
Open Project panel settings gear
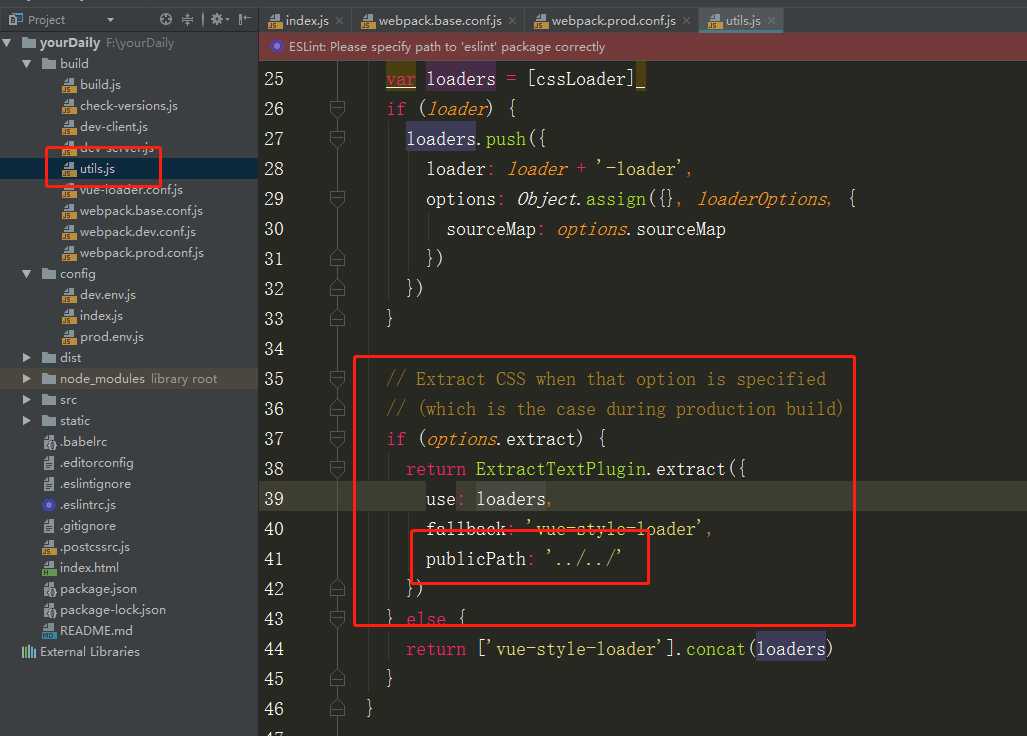coord(217,20)
